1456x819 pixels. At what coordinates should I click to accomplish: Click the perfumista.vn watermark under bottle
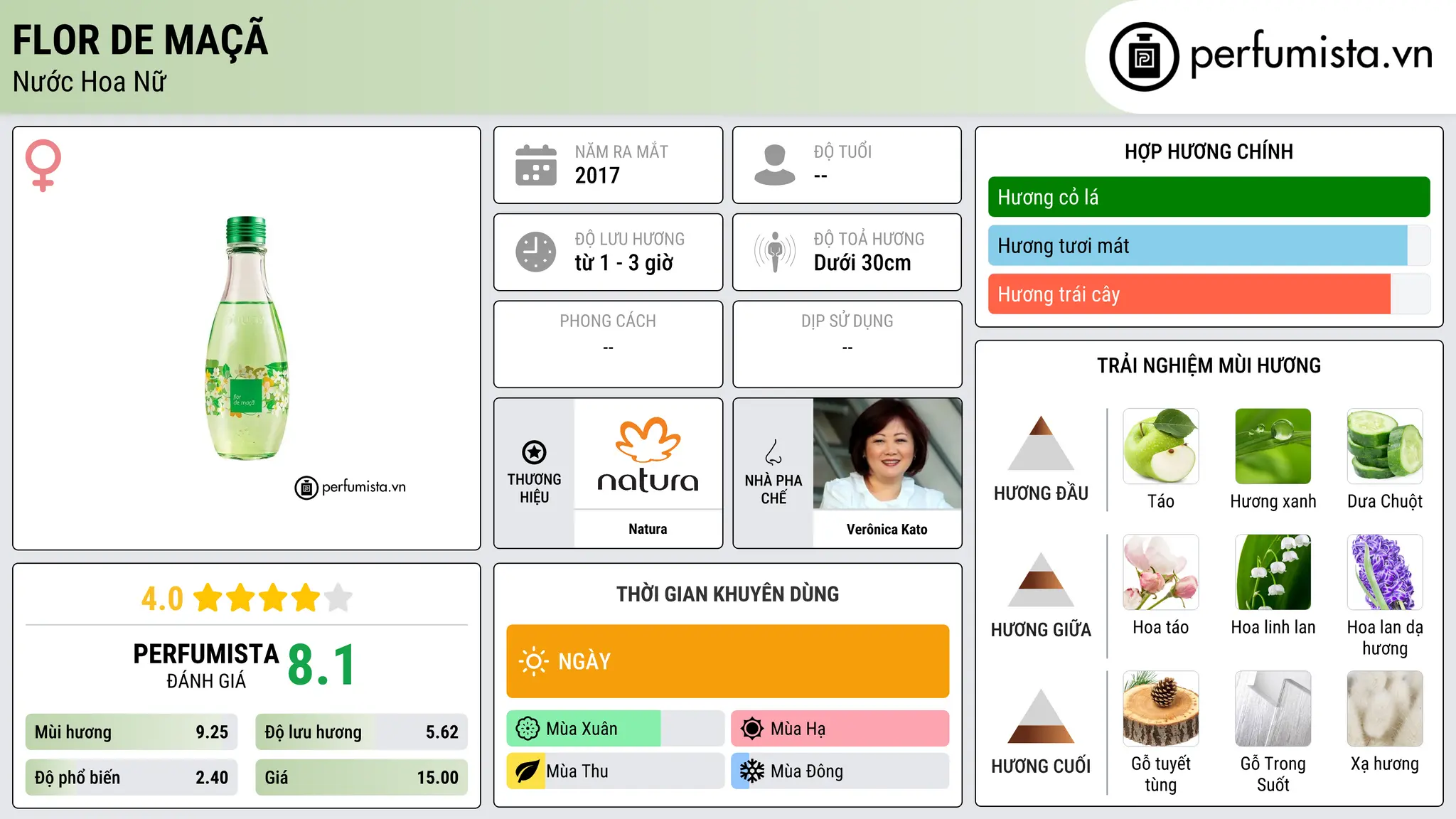point(350,487)
